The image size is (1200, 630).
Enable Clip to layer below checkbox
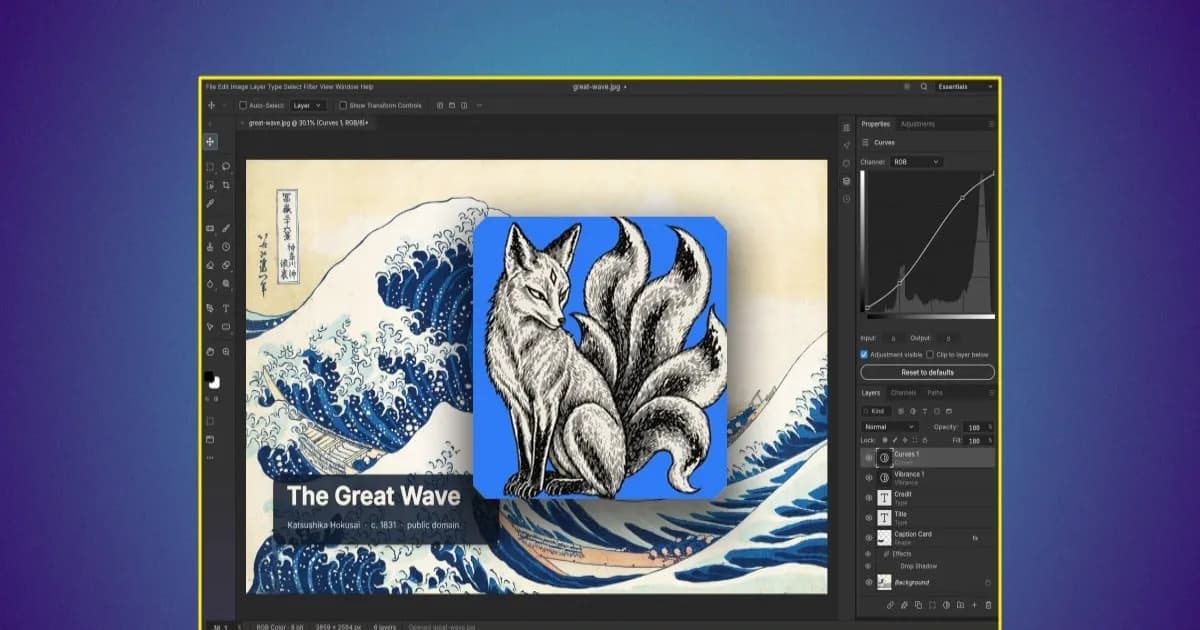tap(930, 354)
